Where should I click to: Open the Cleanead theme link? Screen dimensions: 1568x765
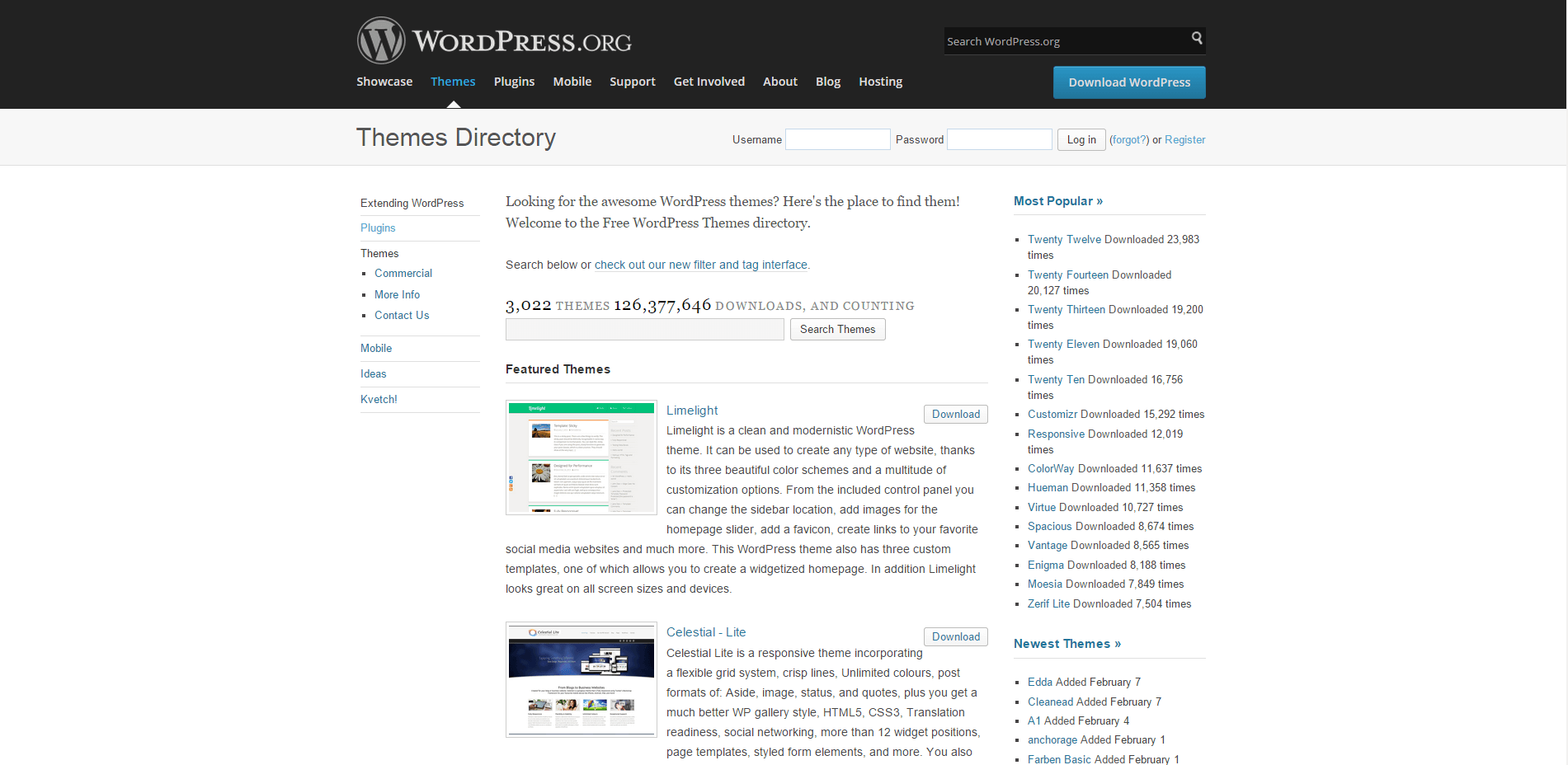point(1050,702)
